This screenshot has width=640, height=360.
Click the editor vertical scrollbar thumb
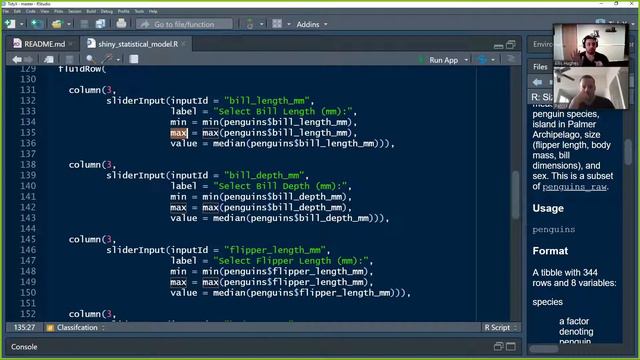click(516, 195)
